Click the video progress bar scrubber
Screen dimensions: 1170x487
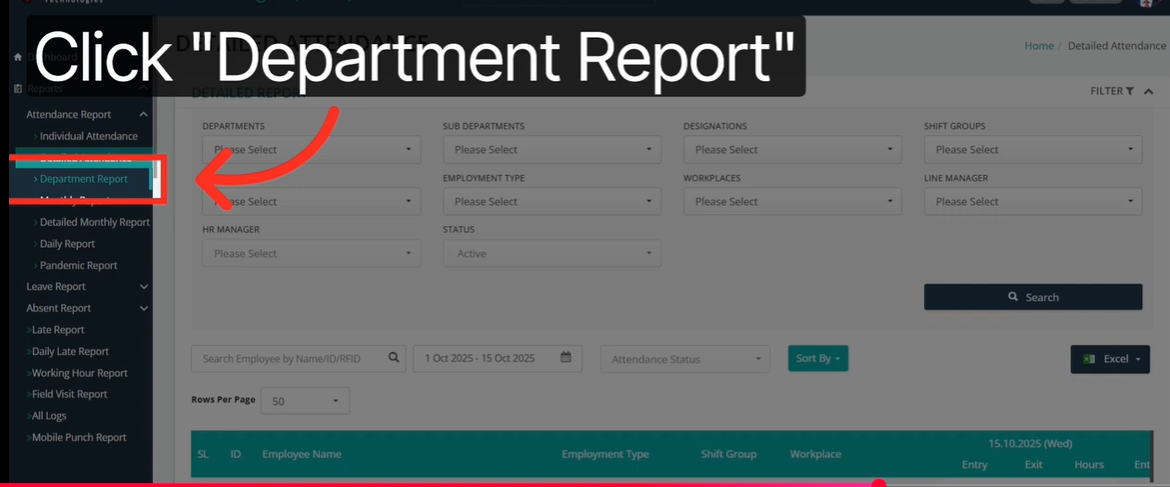tap(878, 484)
